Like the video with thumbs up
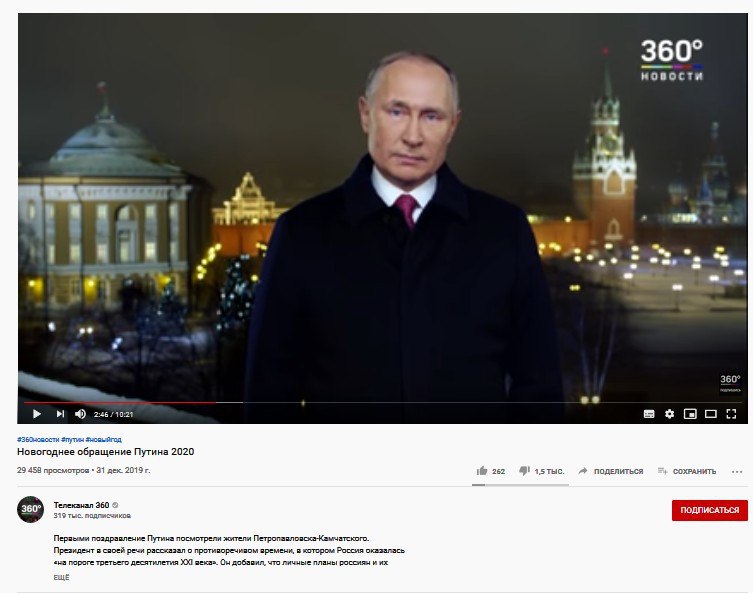This screenshot has width=753, height=593. pyautogui.click(x=490, y=471)
